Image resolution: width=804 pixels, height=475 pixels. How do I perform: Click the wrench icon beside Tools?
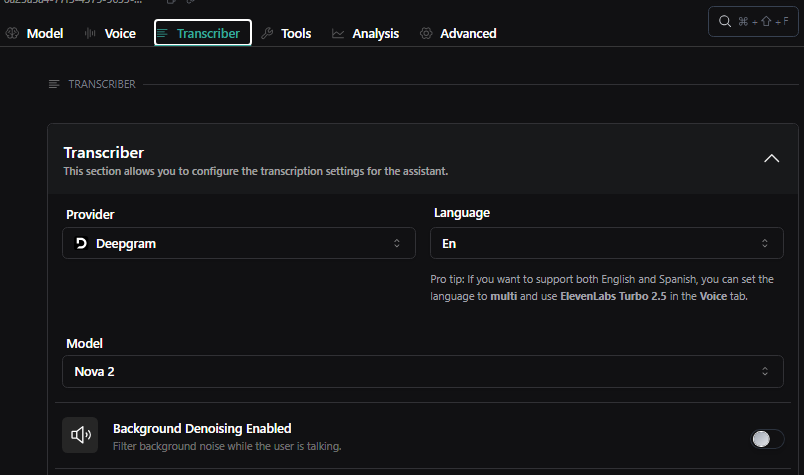point(267,33)
